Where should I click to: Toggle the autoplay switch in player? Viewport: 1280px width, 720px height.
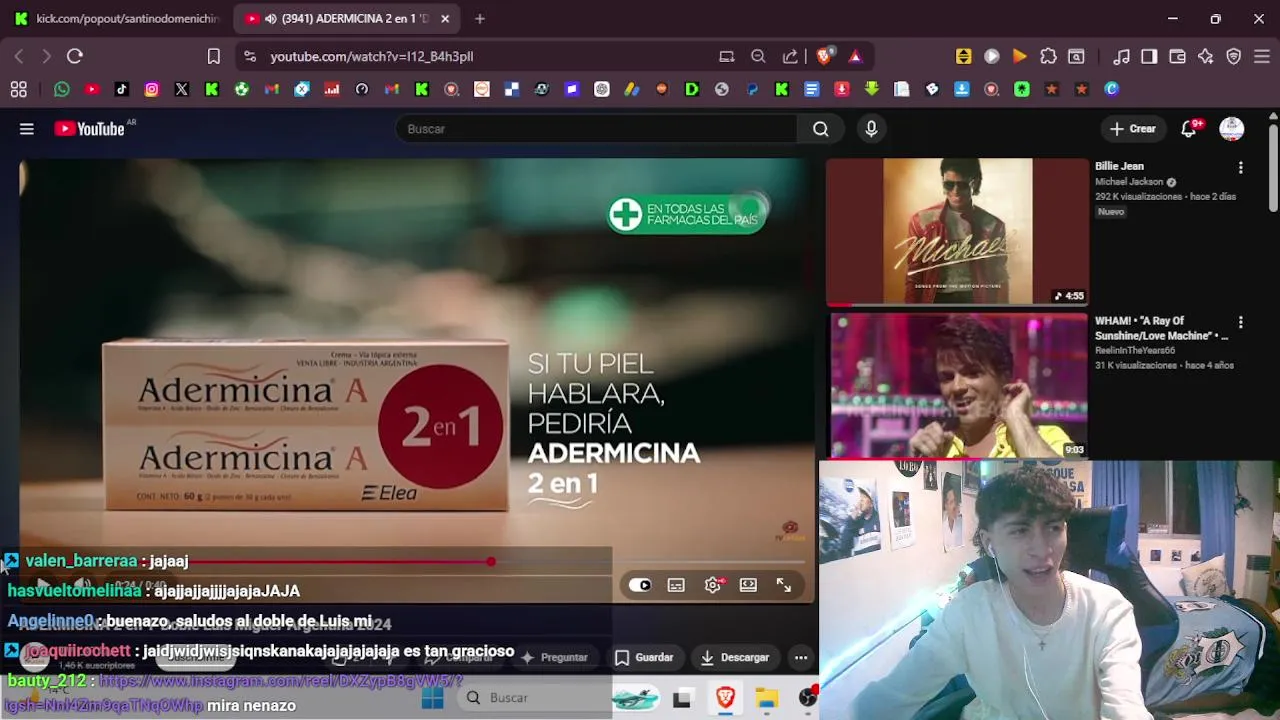click(x=640, y=585)
